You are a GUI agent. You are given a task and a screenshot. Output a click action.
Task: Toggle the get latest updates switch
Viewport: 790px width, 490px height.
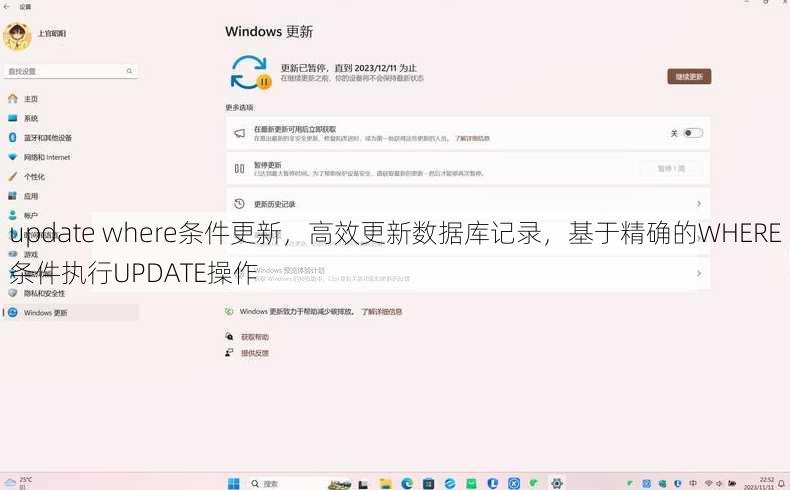693,133
